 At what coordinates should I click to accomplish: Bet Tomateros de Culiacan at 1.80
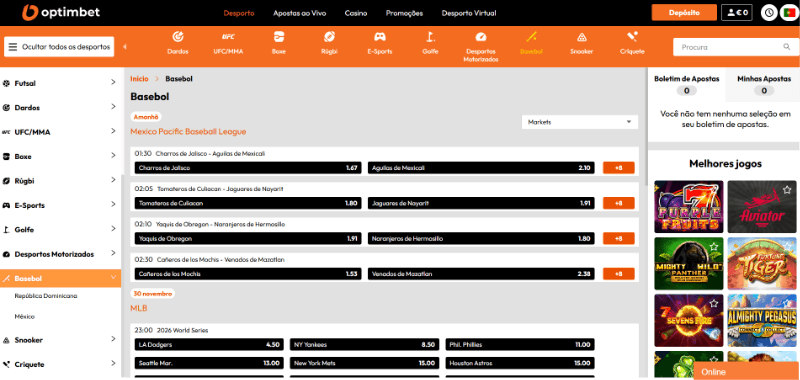(248, 203)
